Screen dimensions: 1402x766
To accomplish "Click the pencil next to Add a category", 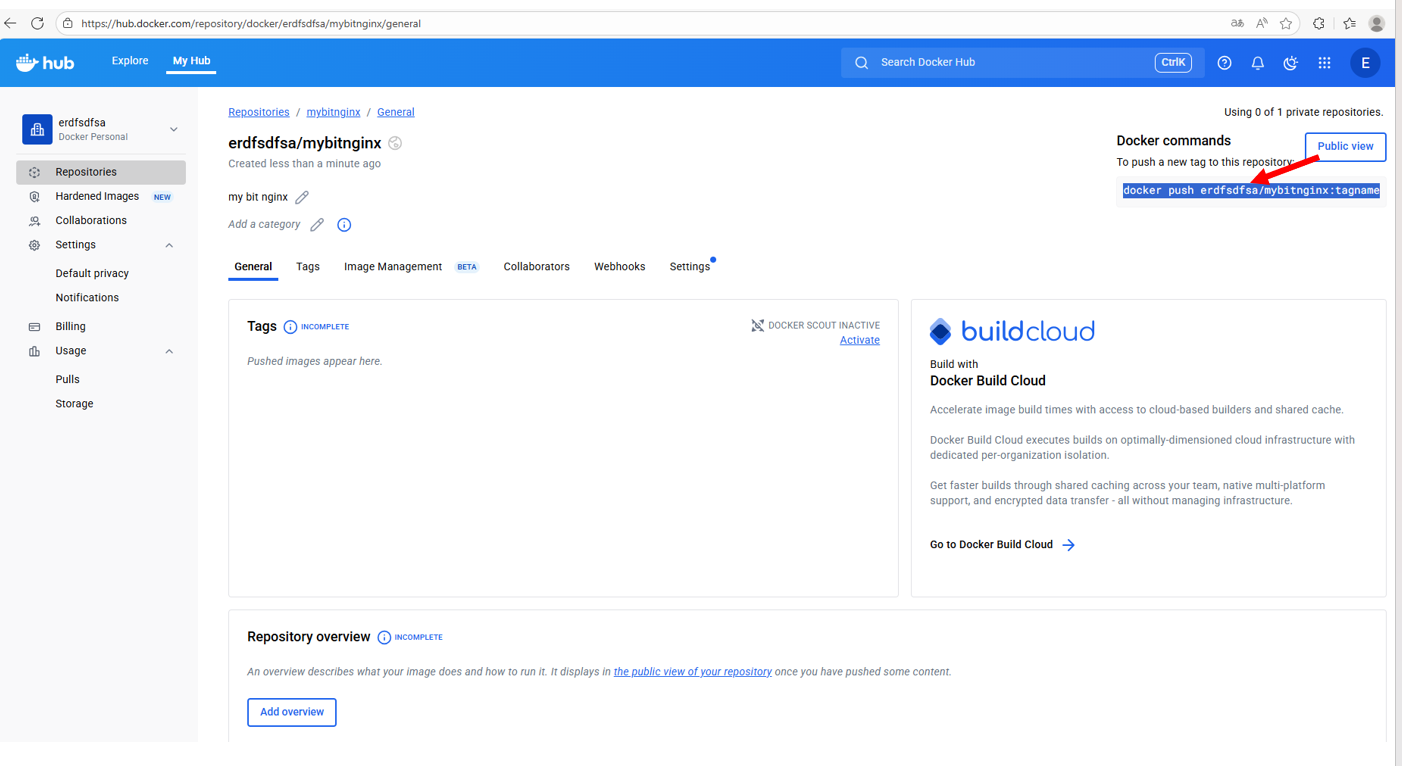I will (317, 225).
